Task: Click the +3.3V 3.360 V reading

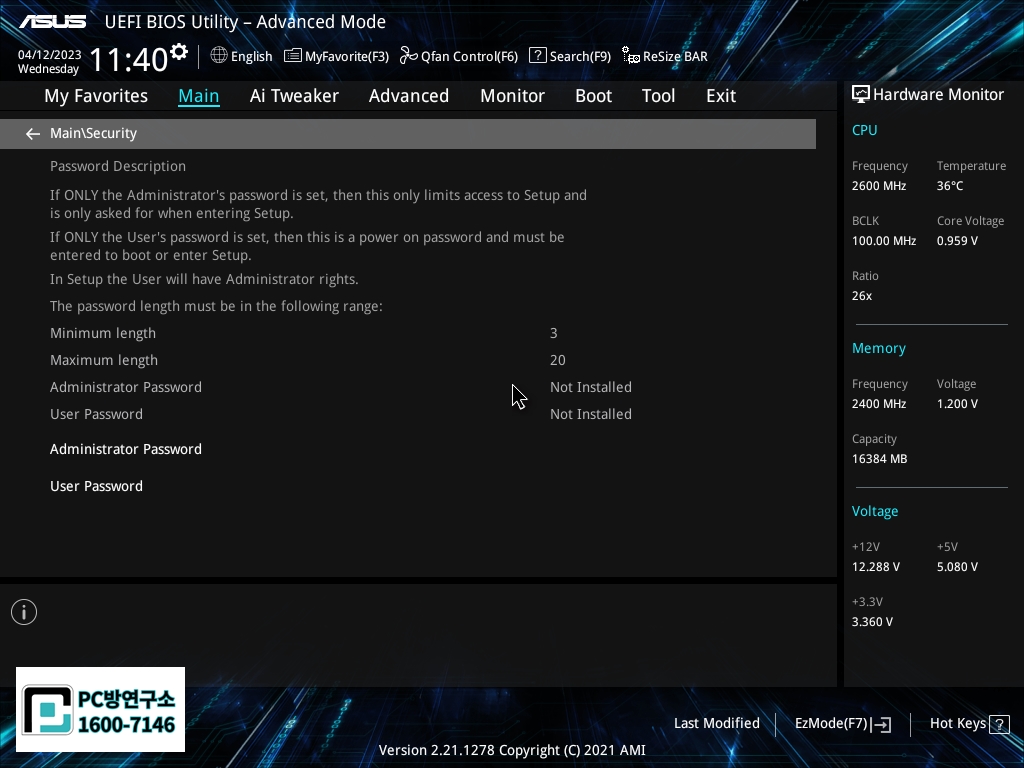Action: tap(872, 622)
